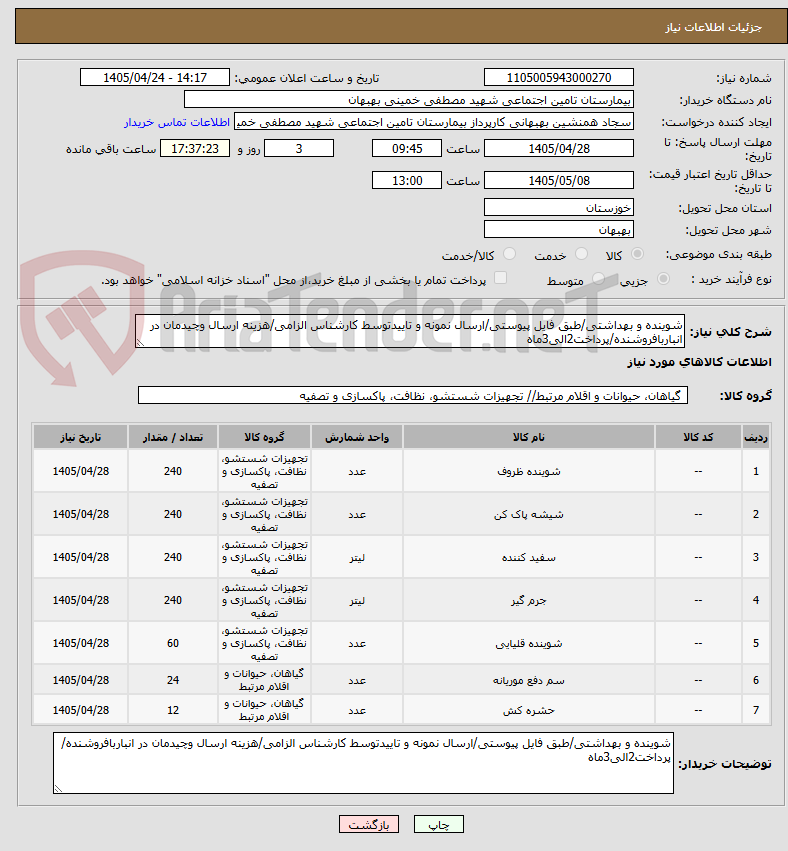The image size is (788, 851).
Task: Select the جزیی purchase type radio
Action: click(663, 279)
